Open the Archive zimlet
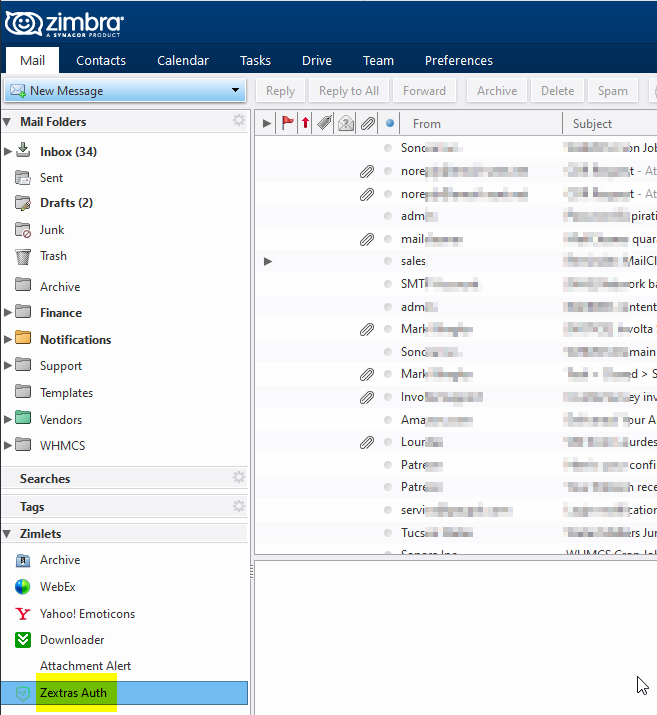This screenshot has width=657, height=715. point(60,560)
